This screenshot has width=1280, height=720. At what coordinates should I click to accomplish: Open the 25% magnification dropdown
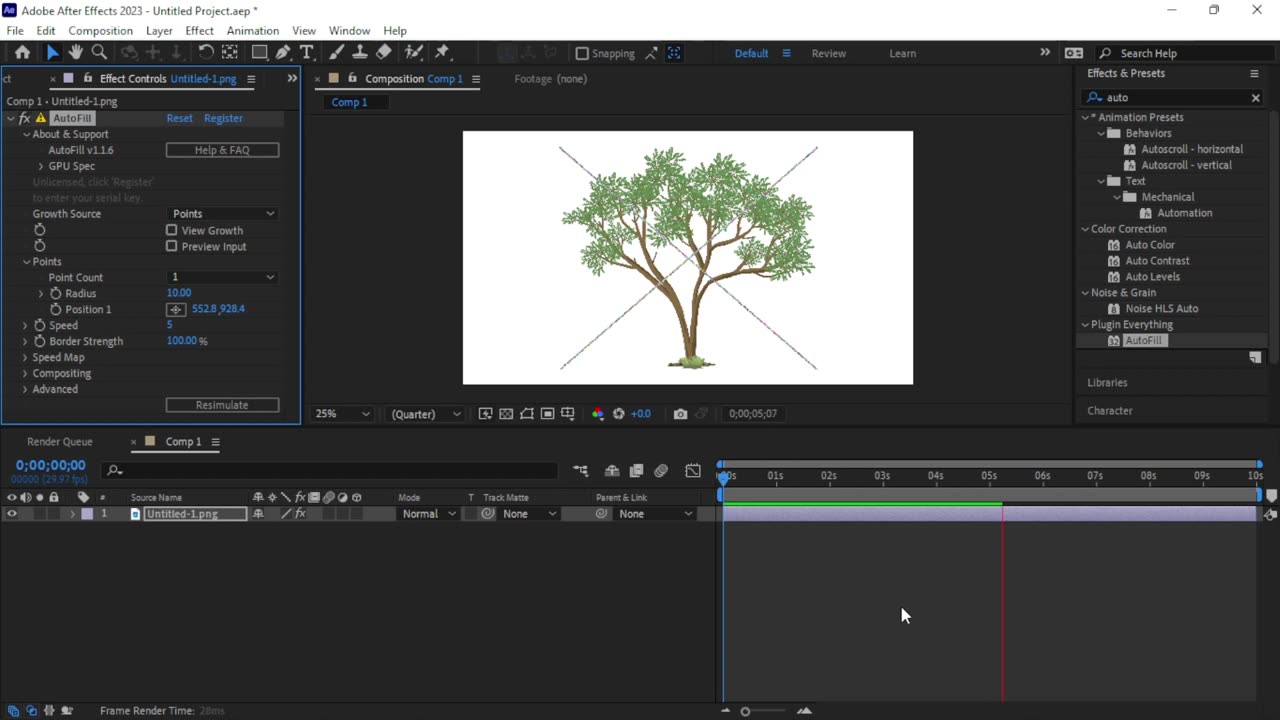tap(342, 414)
